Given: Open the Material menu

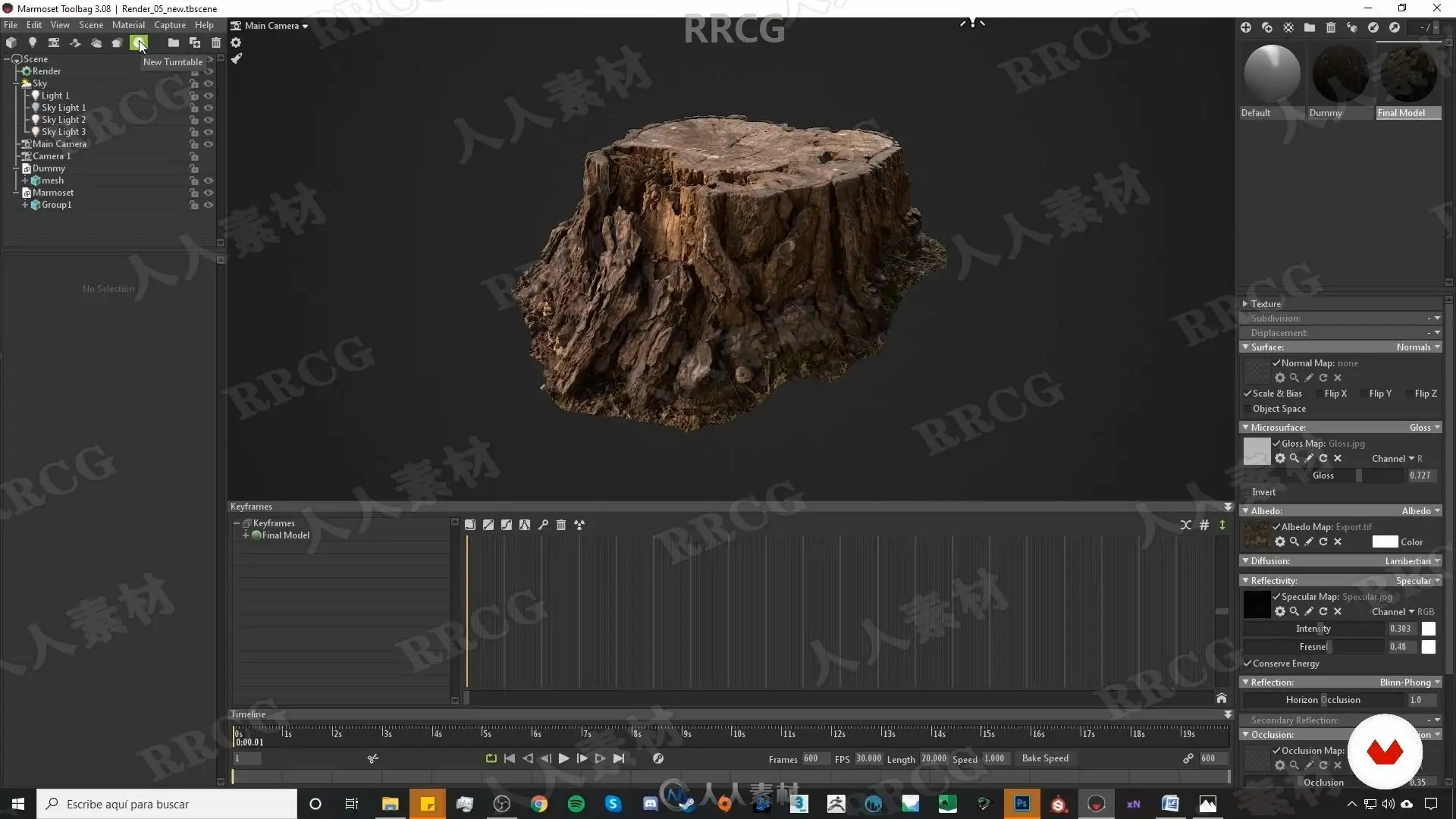Looking at the screenshot, I should pos(128,25).
